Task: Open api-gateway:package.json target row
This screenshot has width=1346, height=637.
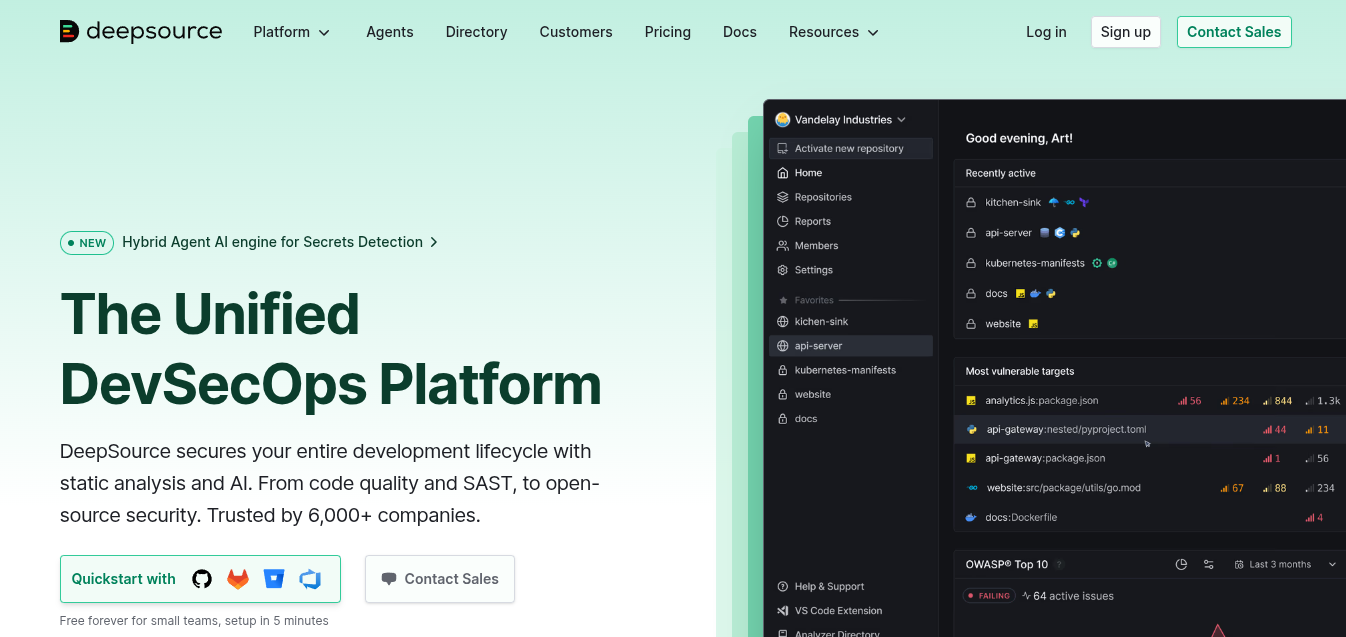Action: coord(1149,458)
